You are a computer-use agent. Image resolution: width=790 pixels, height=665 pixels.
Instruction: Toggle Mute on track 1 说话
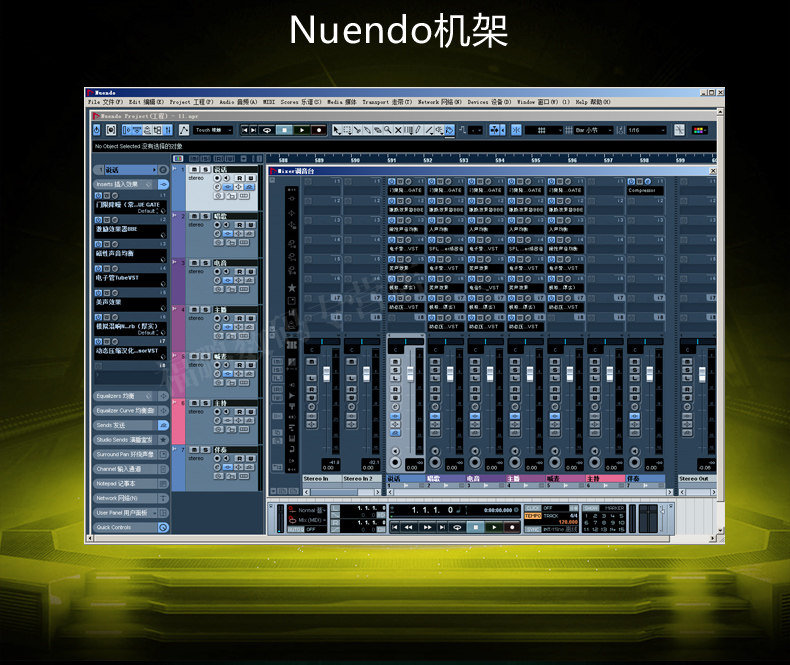coord(194,169)
